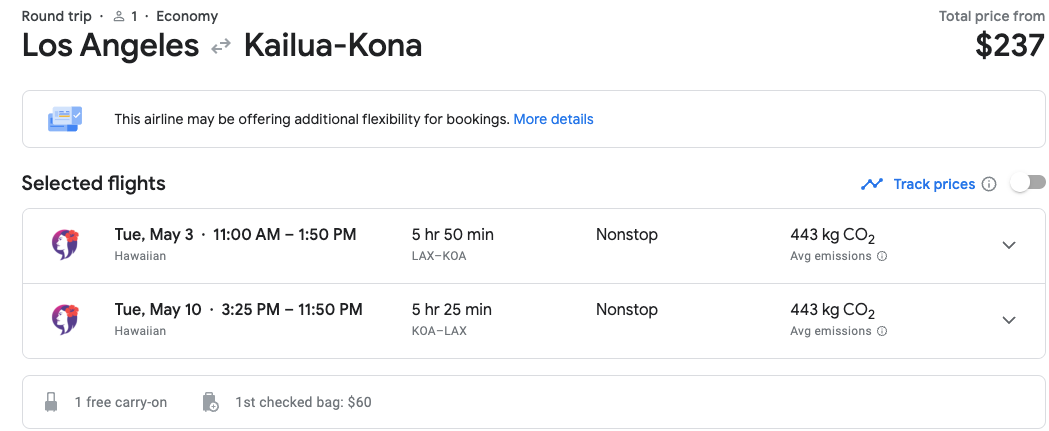Click the Hawaiian Airlines logo on May 10 flight
The image size is (1049, 431).
pyautogui.click(x=66, y=320)
